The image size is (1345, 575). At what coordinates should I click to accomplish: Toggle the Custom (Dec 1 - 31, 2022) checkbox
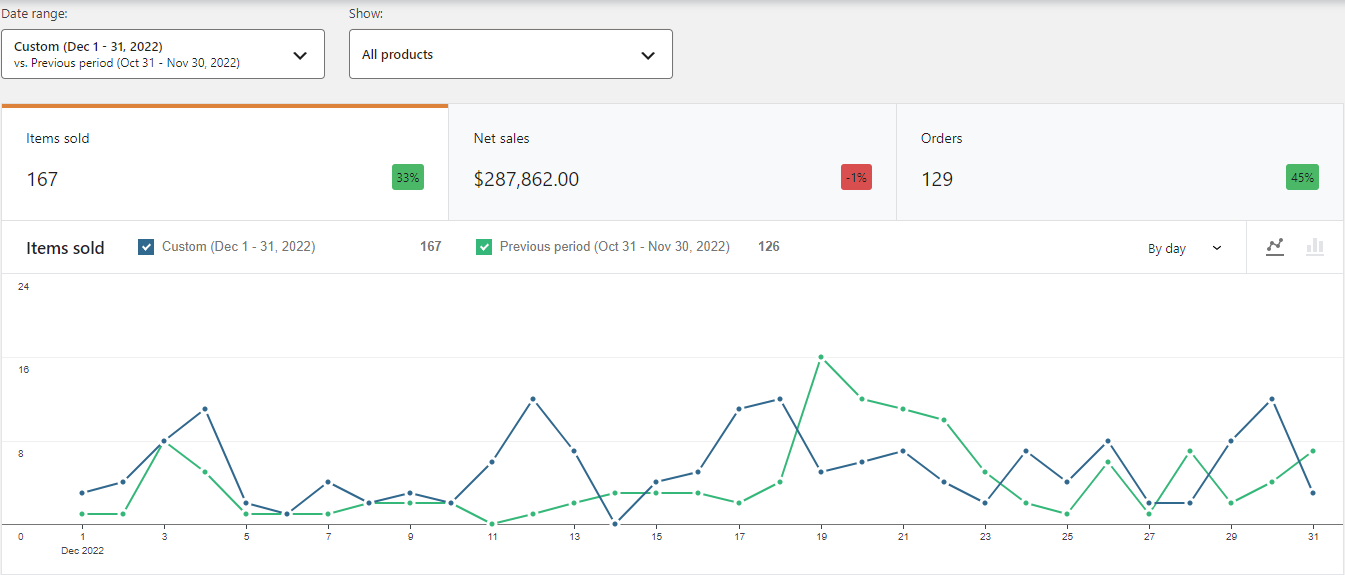click(146, 247)
